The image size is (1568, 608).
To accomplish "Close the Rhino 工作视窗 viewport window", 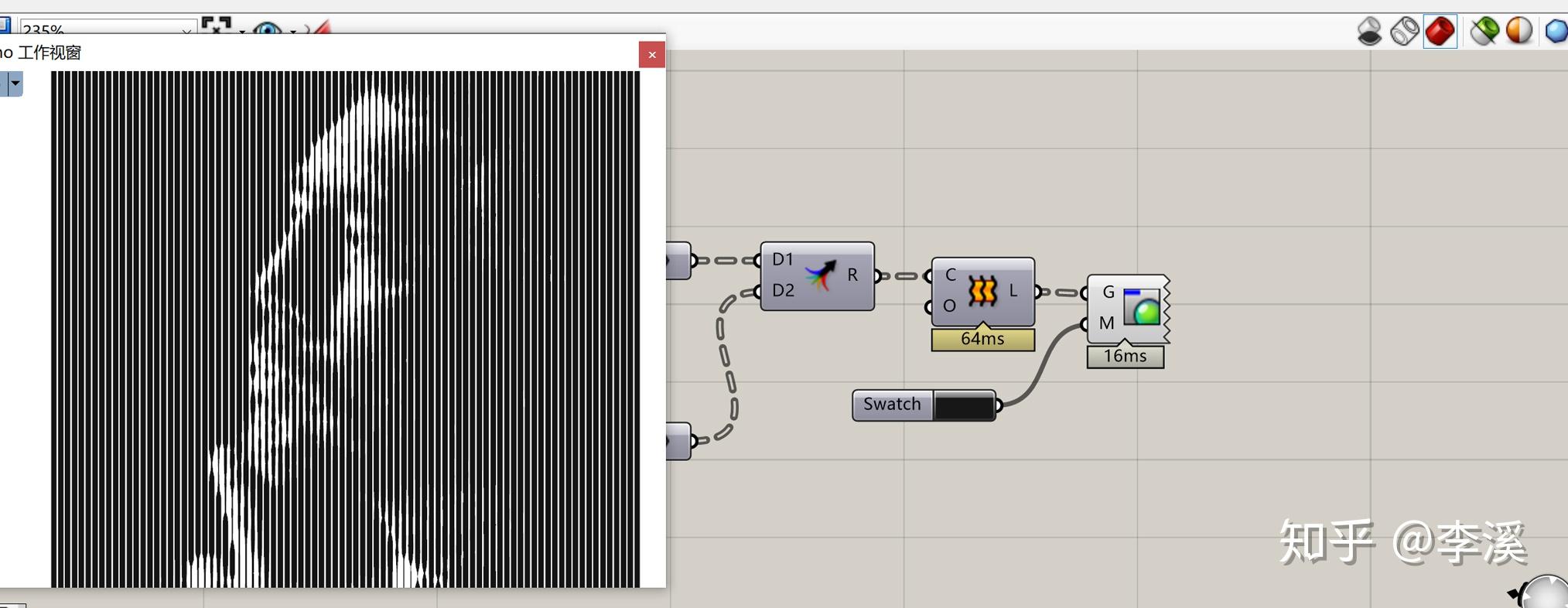I will 652,55.
